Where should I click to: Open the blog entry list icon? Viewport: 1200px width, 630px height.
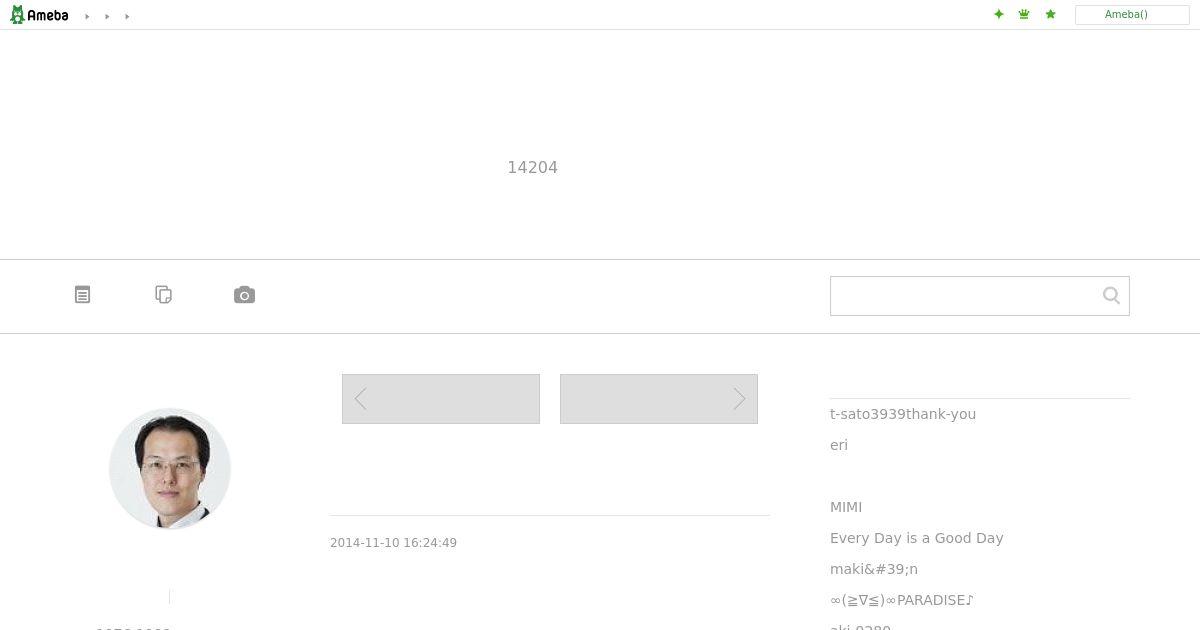[x=83, y=295]
